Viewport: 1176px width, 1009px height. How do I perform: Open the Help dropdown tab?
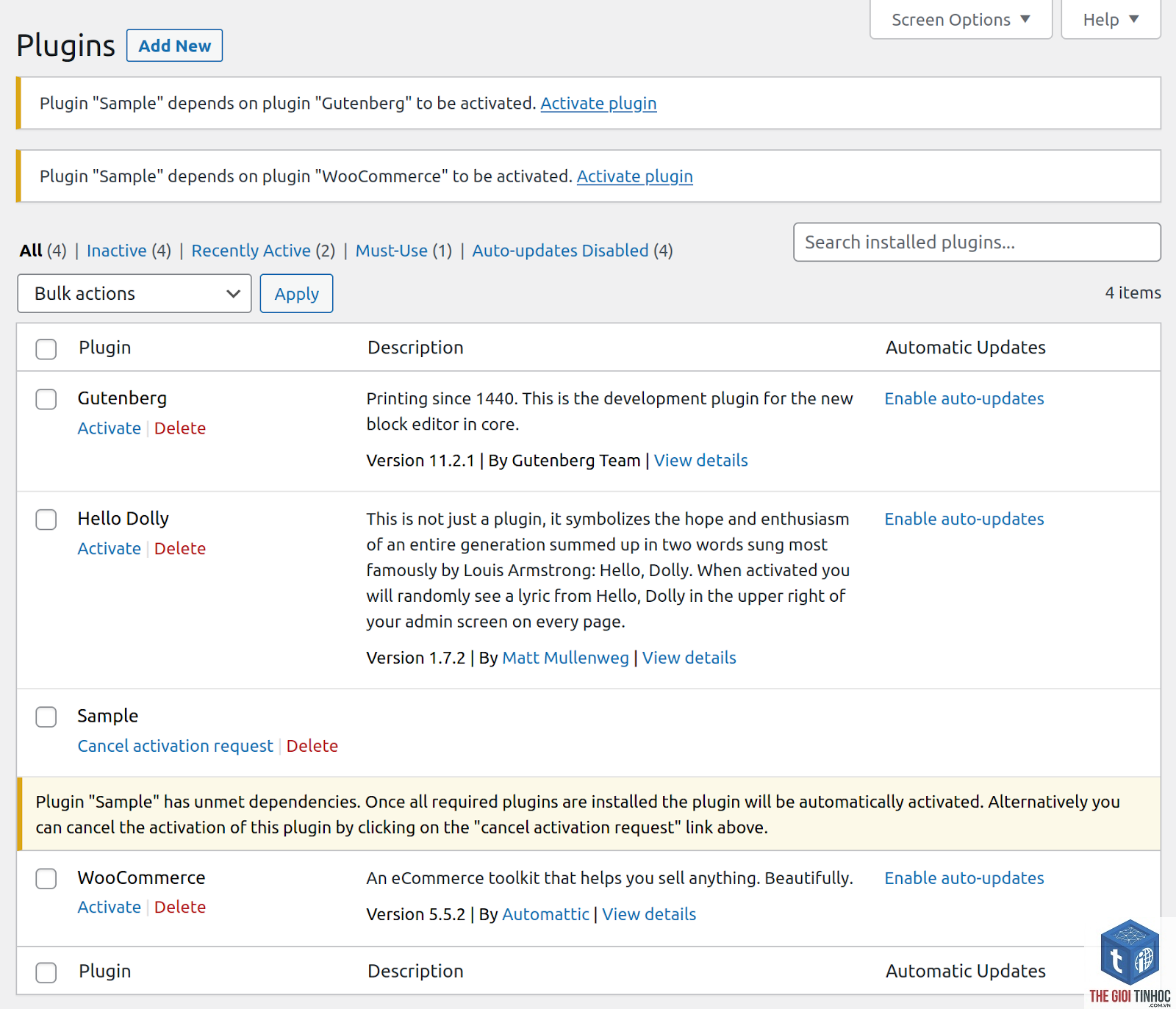(x=1111, y=20)
